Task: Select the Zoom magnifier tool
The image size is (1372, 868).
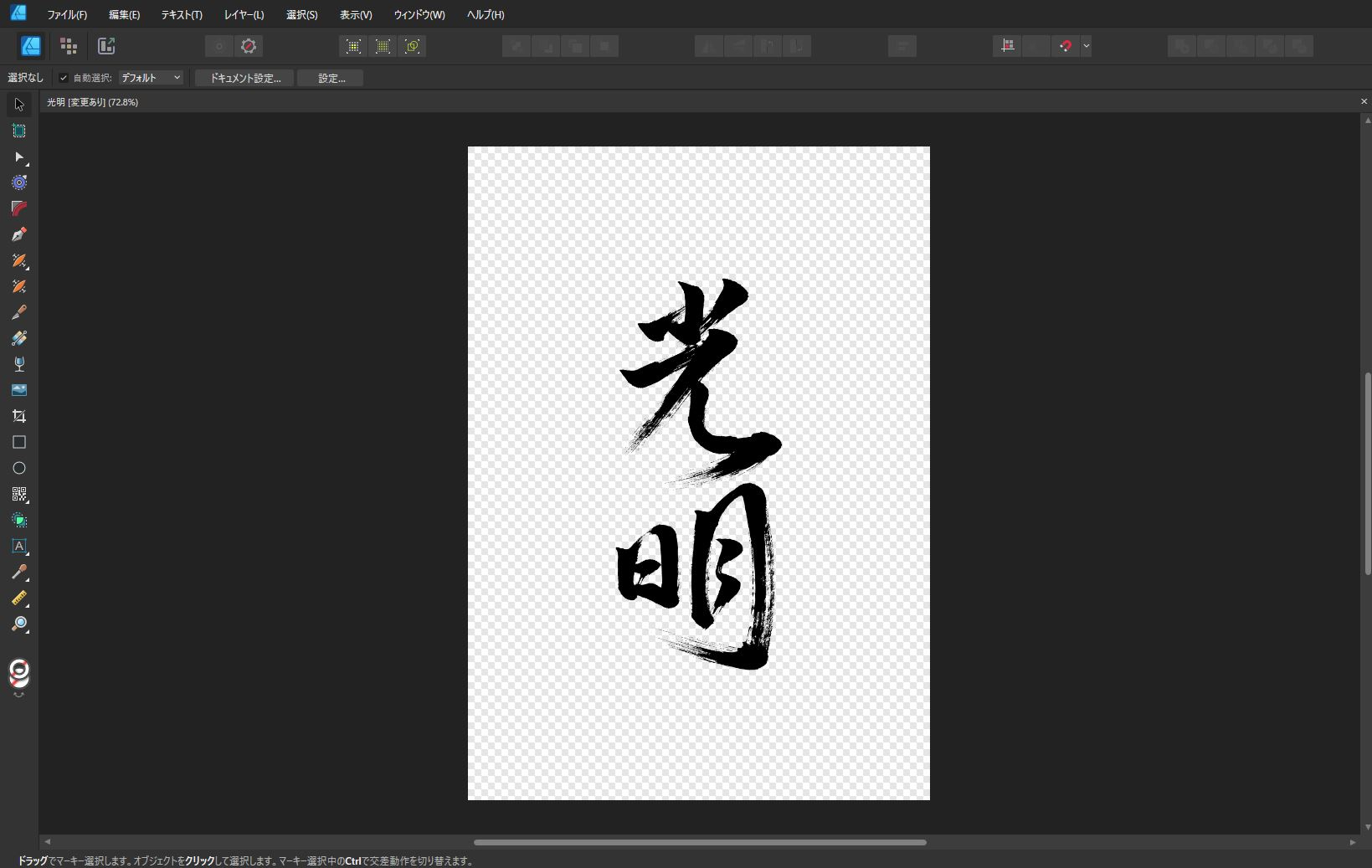Action: [19, 624]
